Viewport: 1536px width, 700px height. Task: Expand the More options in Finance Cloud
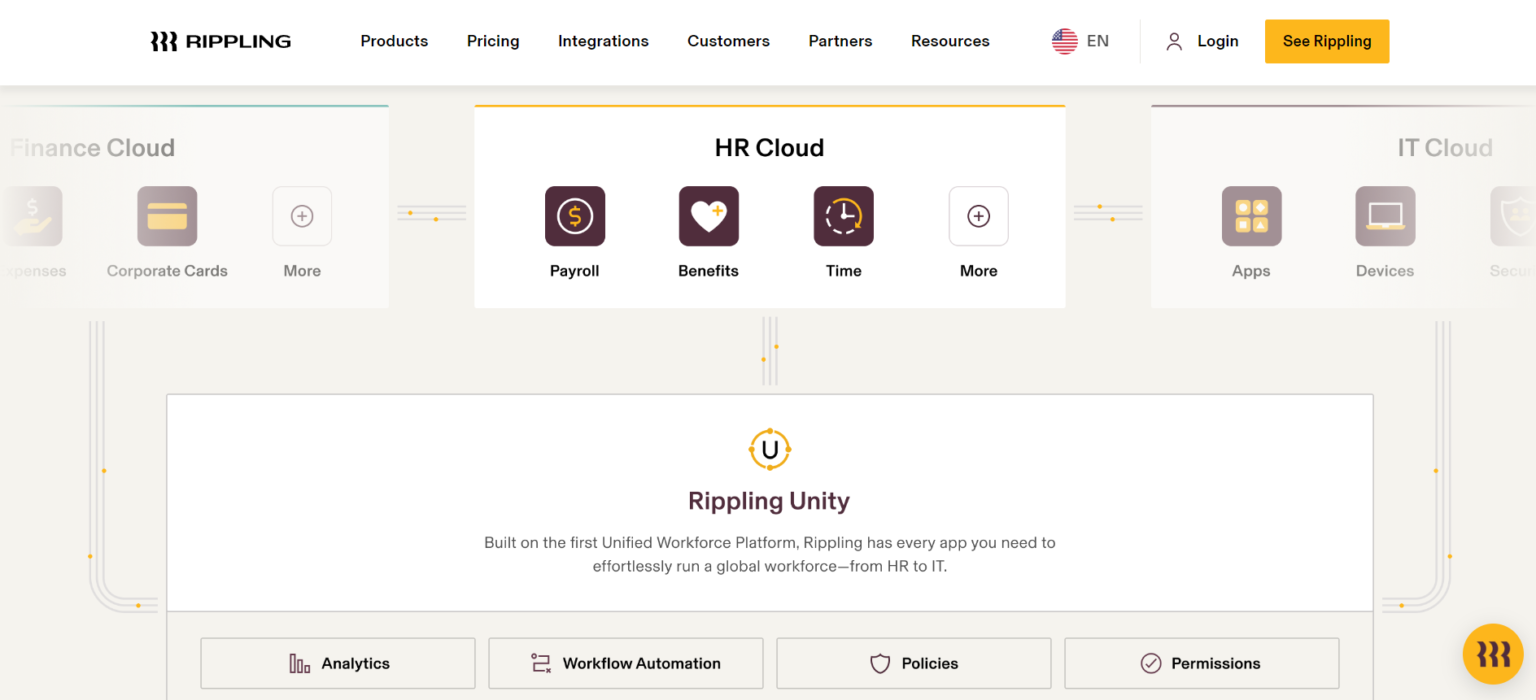coord(302,216)
